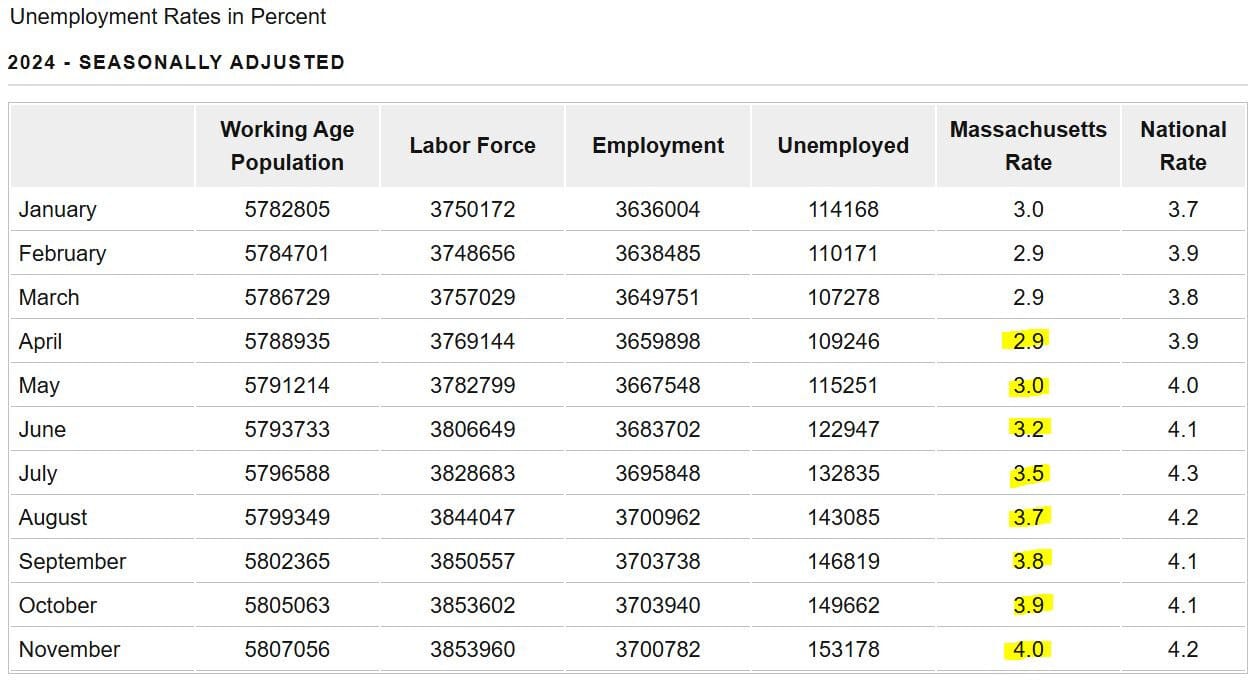Click the Unemployed column header
This screenshot has width=1255, height=686.
843,146
